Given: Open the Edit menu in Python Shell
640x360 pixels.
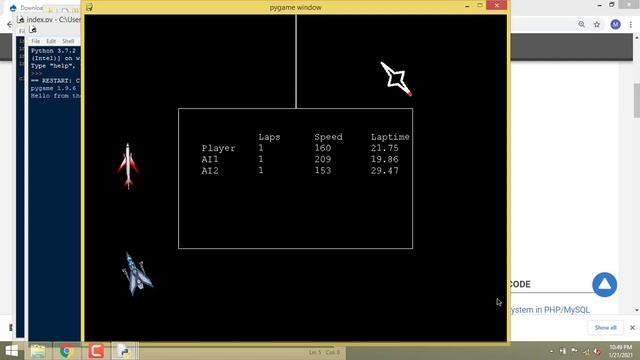Looking at the screenshot, I should pyautogui.click(x=51, y=41).
